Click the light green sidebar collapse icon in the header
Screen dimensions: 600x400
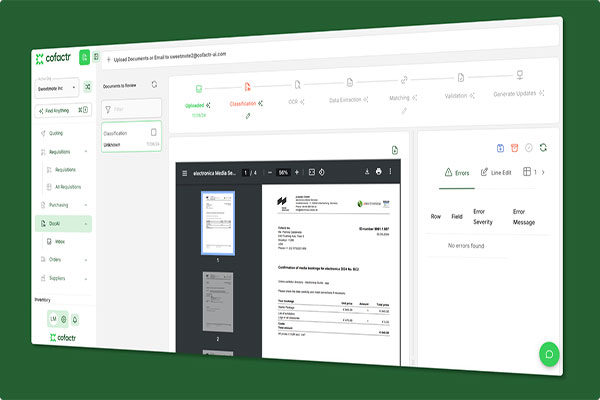click(96, 57)
